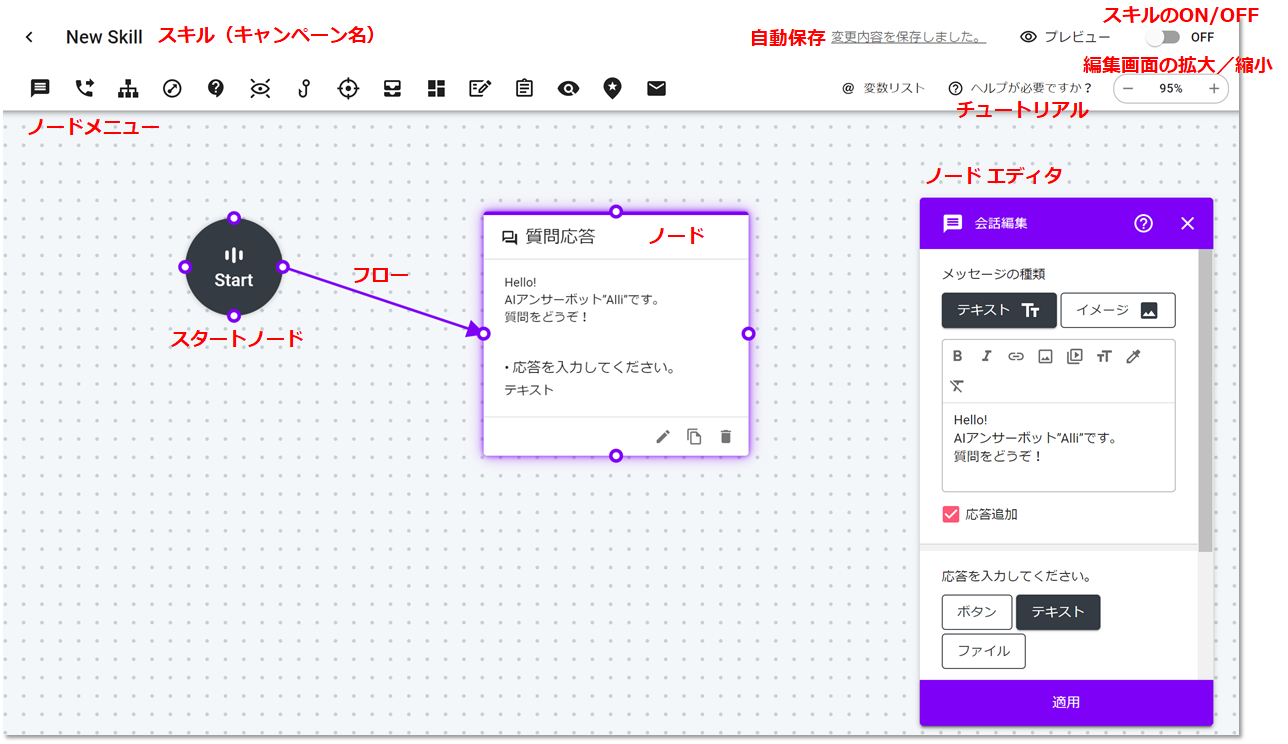Add a call forwarding node from the toolbar
1288x744 pixels.
tap(84, 88)
